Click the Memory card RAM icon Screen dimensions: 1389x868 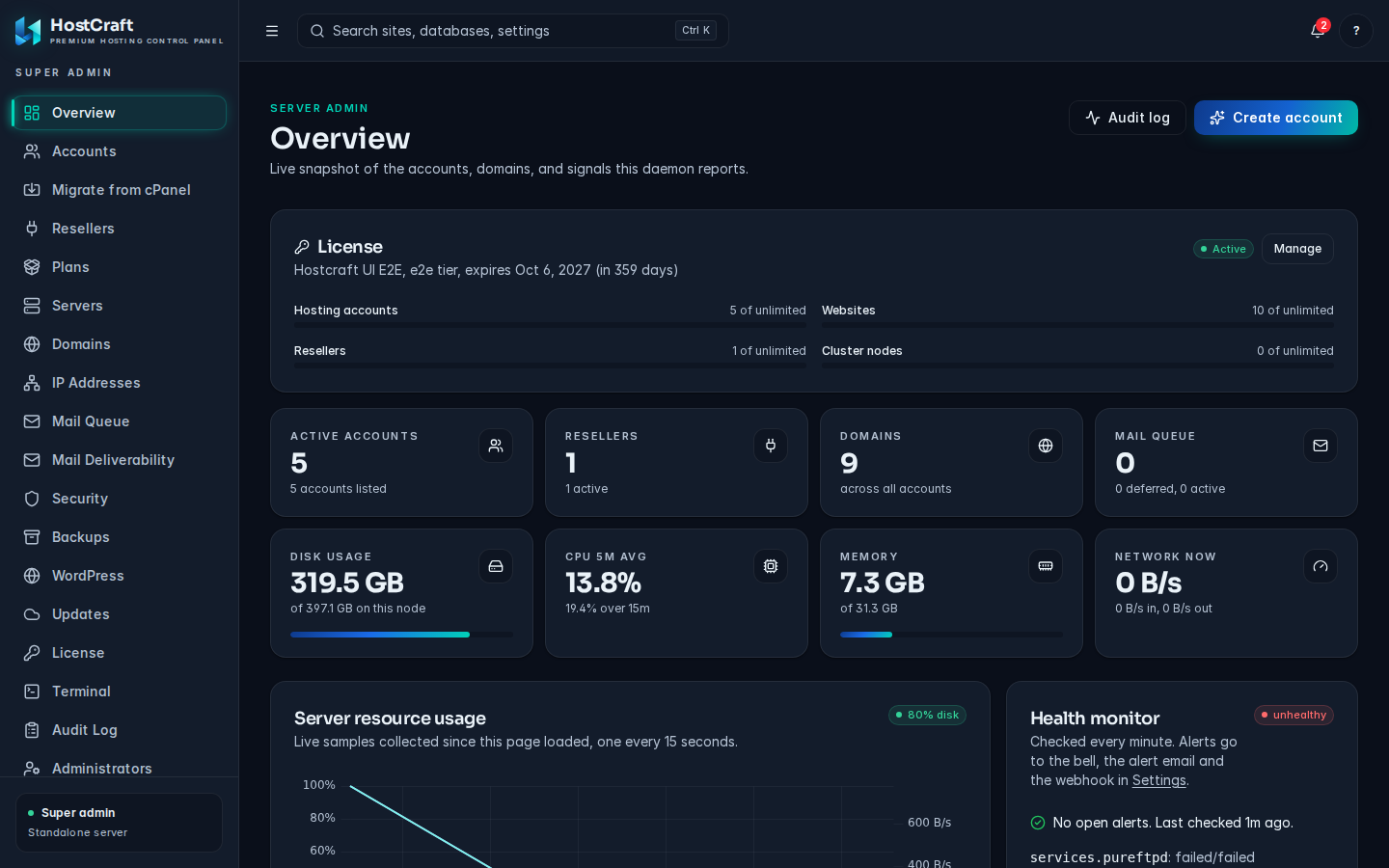[x=1046, y=566]
